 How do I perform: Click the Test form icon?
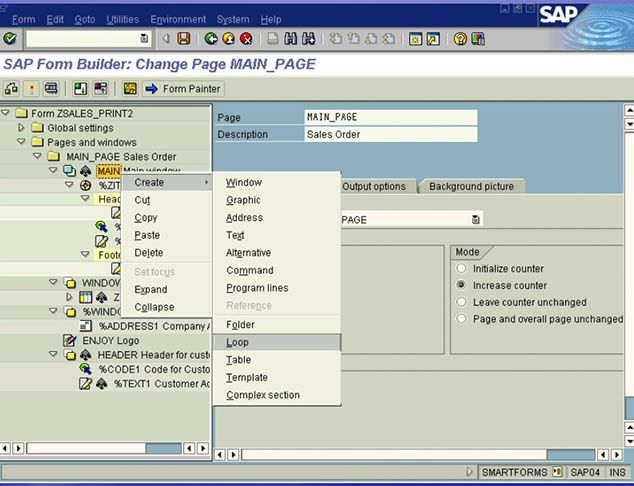pos(51,89)
